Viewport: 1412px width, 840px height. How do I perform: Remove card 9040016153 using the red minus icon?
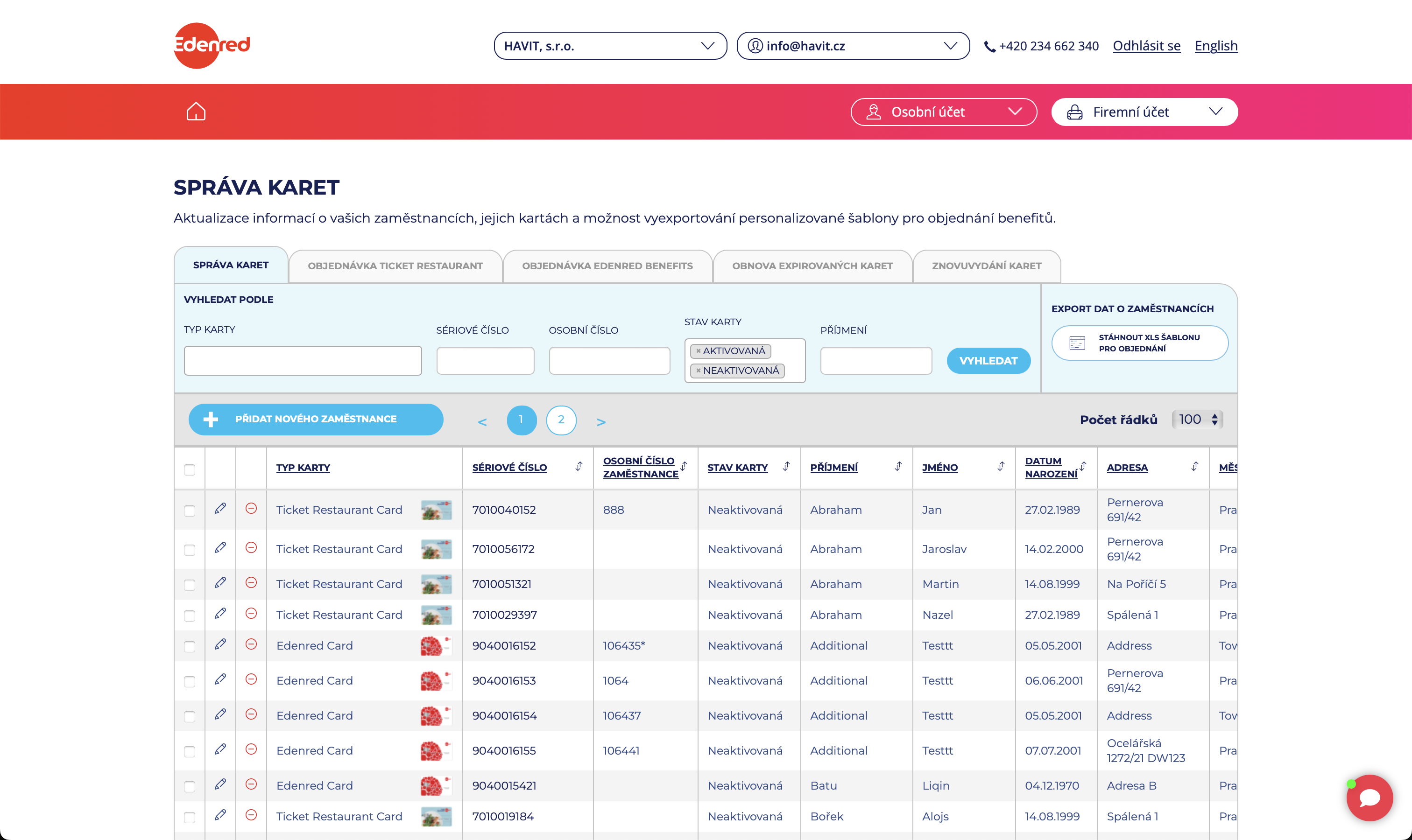click(251, 680)
